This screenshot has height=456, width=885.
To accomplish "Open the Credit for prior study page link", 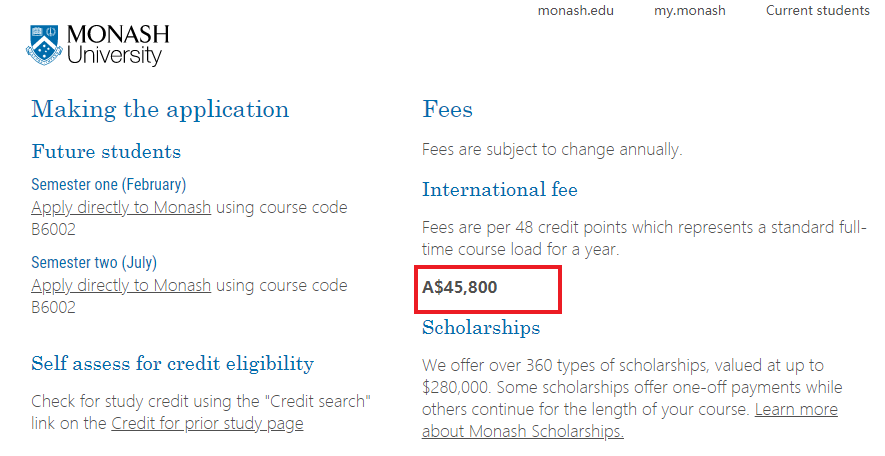I will [207, 424].
